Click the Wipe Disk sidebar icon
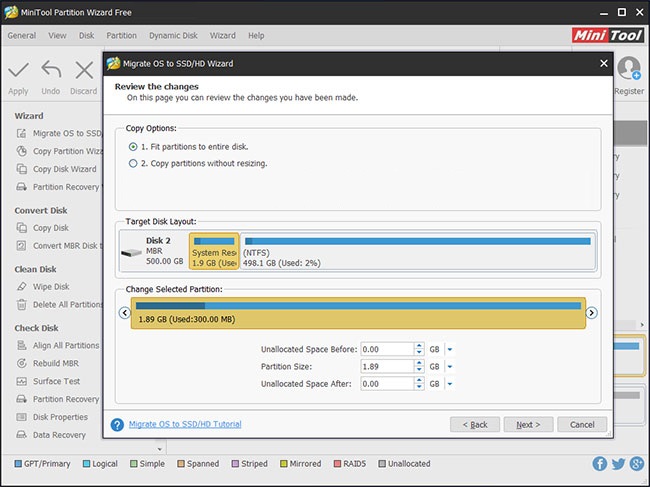 click(23, 287)
